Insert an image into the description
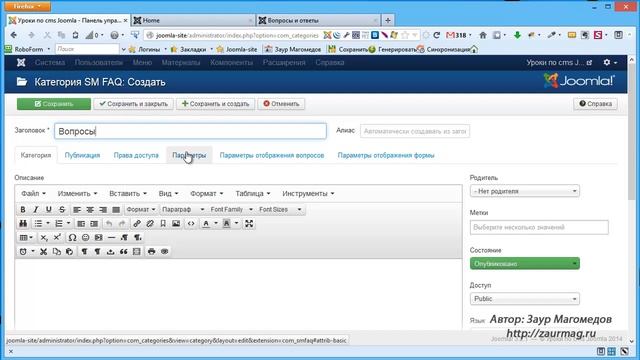 176,223
